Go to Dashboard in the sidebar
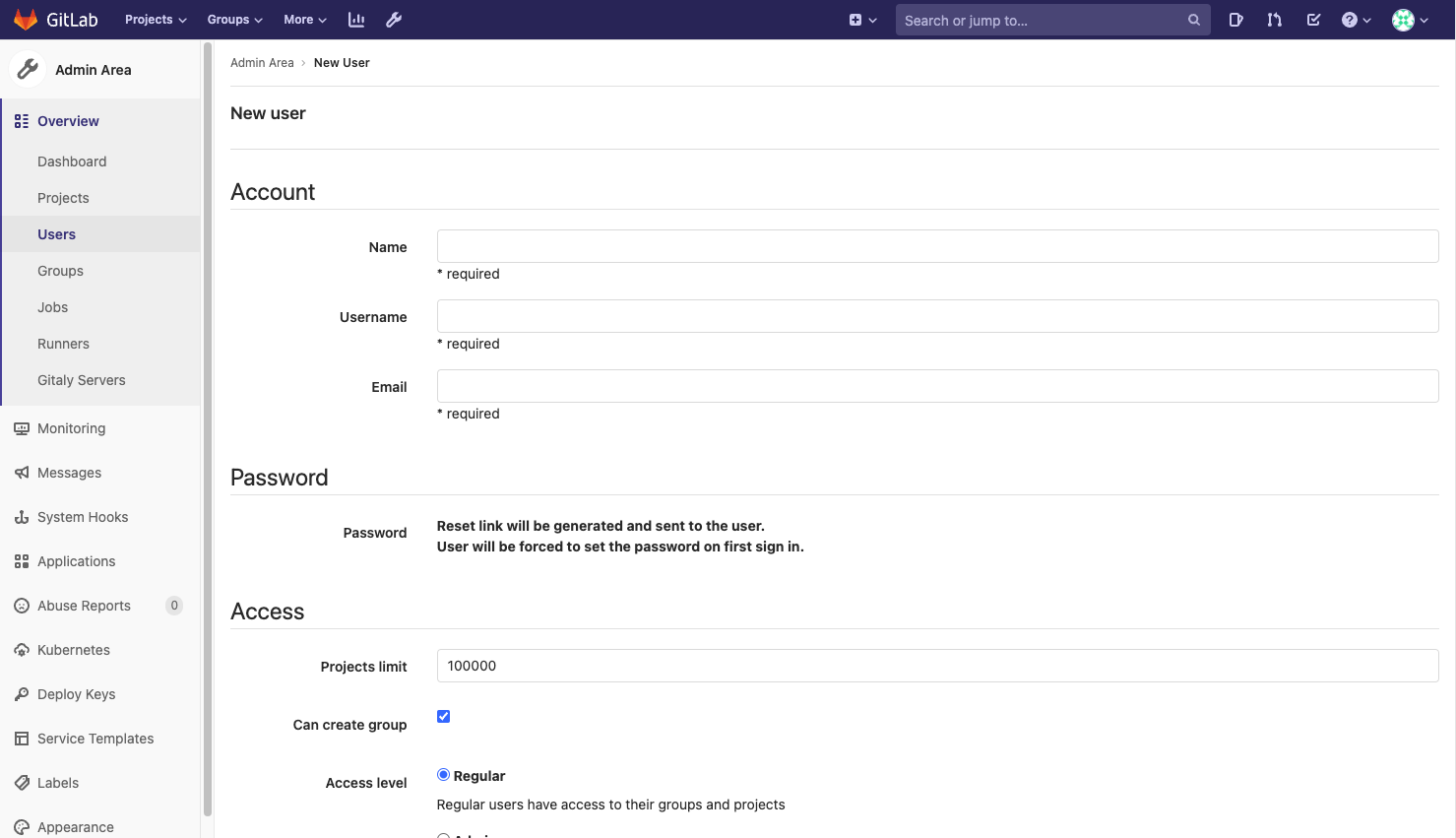Screen dimensions: 1456x838 click(72, 161)
